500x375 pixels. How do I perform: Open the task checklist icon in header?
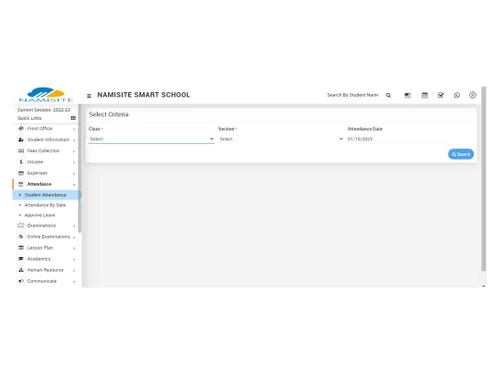click(441, 95)
